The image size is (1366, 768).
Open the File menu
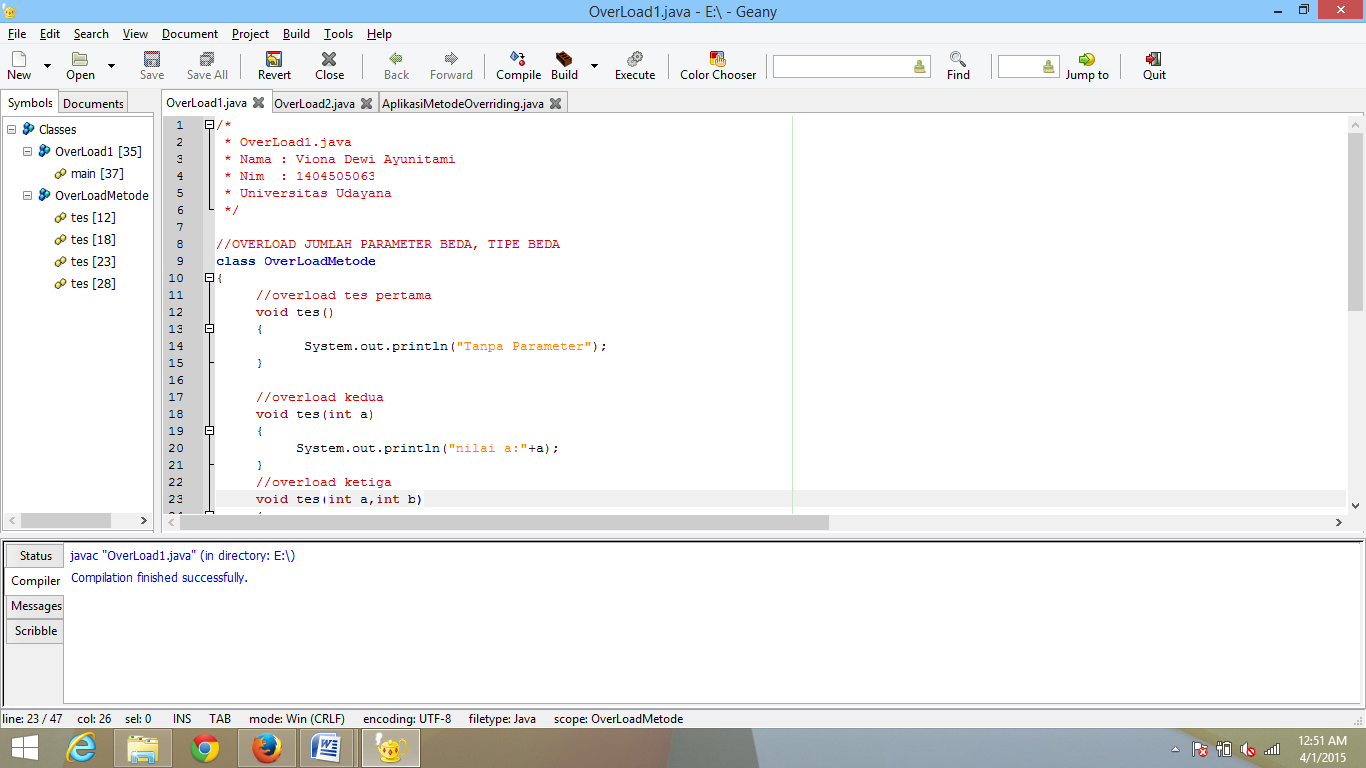16,34
